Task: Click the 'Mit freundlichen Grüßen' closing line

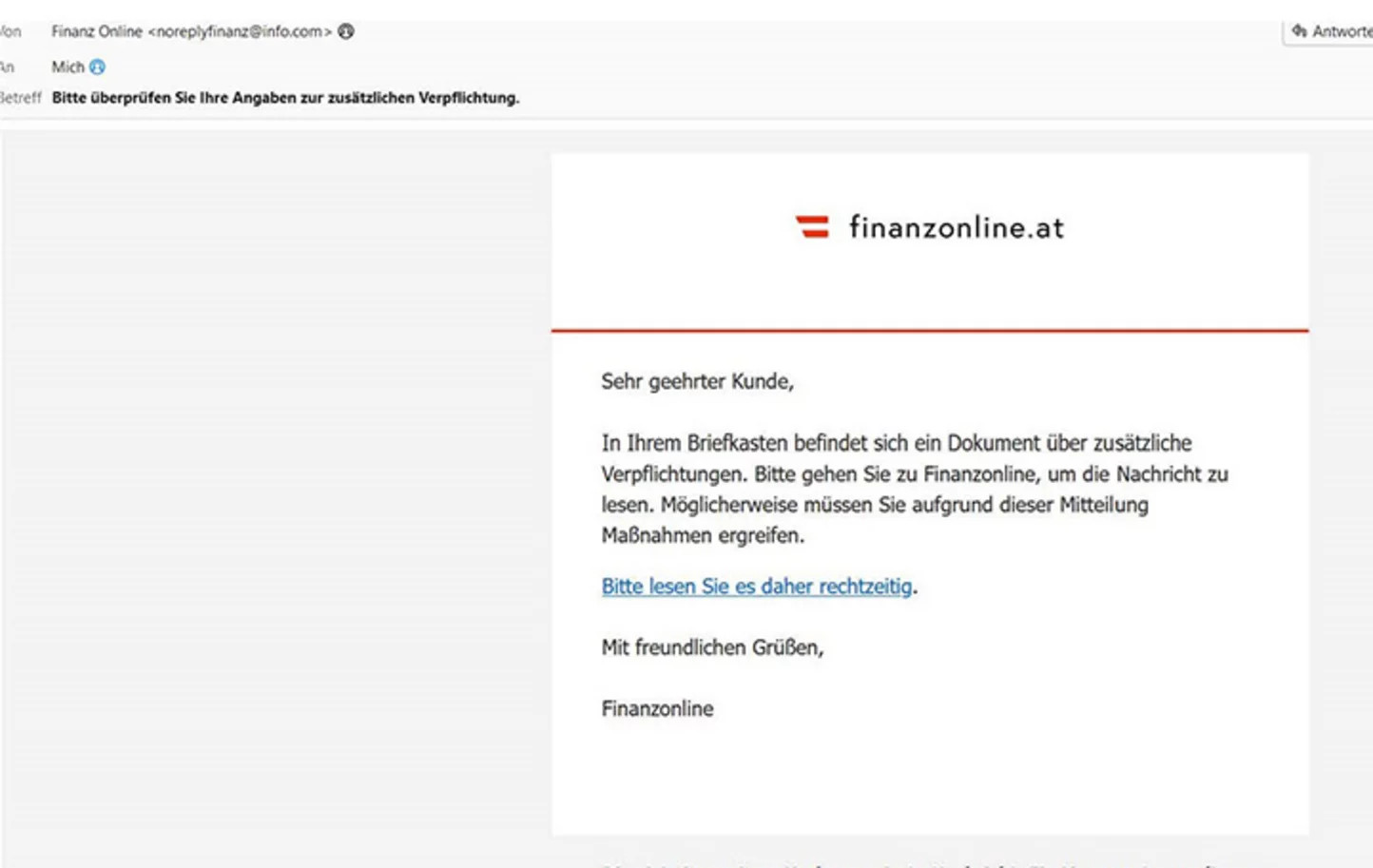Action: (x=712, y=647)
